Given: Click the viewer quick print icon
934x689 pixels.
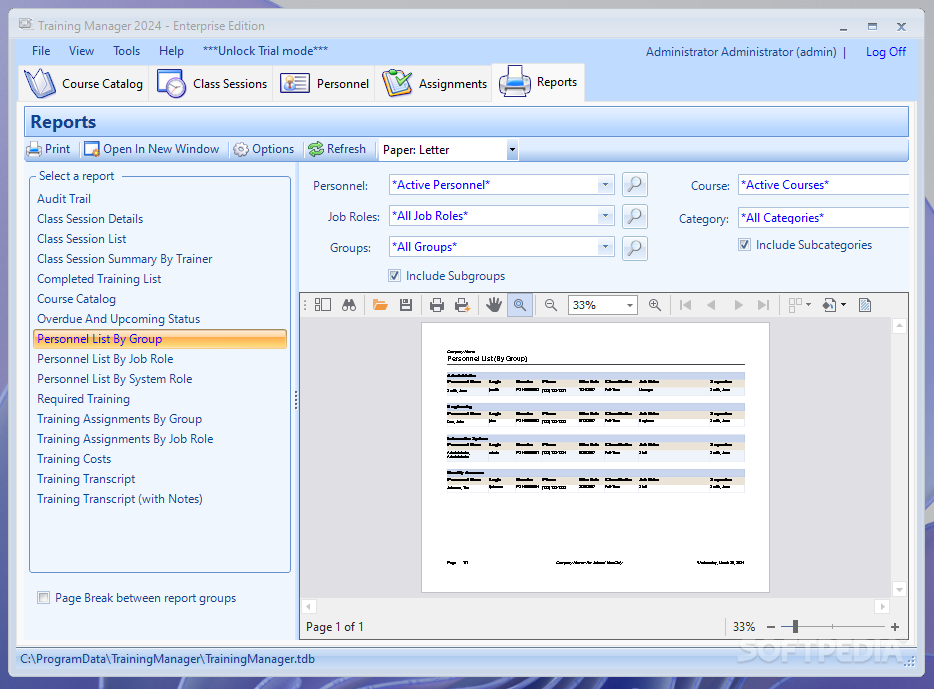Looking at the screenshot, I should pyautogui.click(x=462, y=305).
